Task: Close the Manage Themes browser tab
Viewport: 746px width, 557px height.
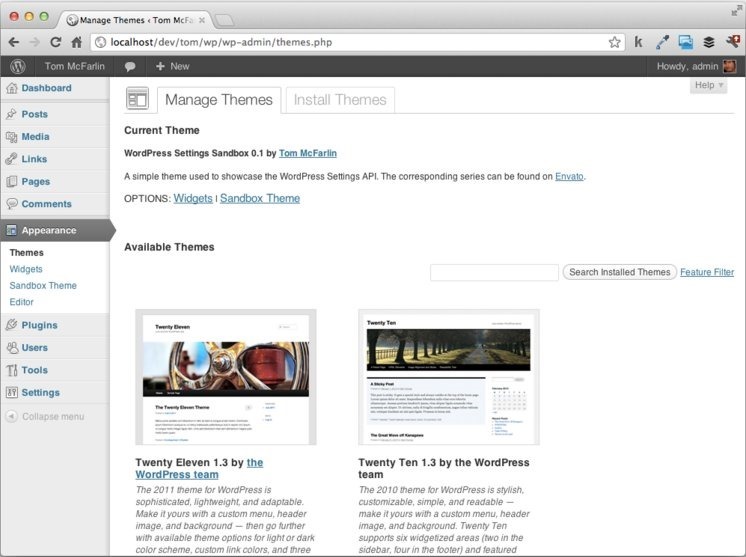Action: click(202, 20)
